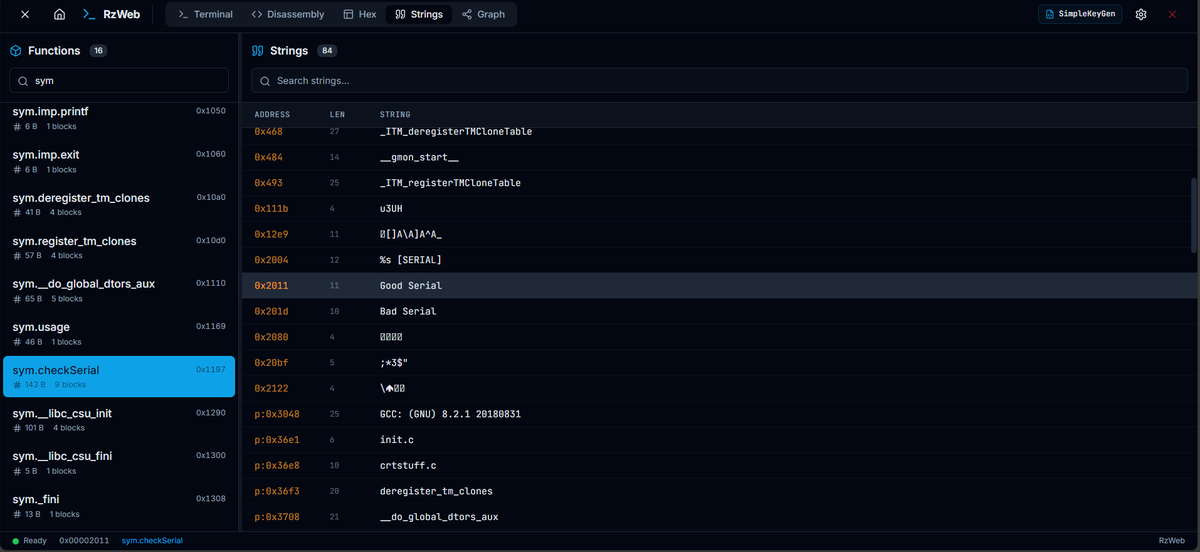Click status bar address 0x00002011
The width and height of the screenshot is (1200, 552).
(x=84, y=541)
